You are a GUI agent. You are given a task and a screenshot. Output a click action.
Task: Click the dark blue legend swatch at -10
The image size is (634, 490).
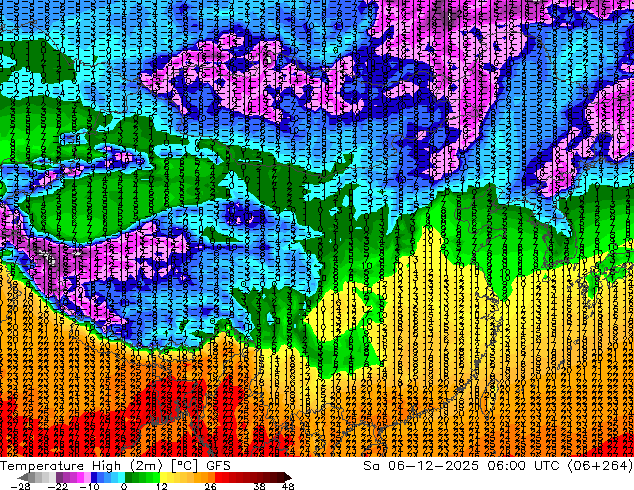[94, 477]
